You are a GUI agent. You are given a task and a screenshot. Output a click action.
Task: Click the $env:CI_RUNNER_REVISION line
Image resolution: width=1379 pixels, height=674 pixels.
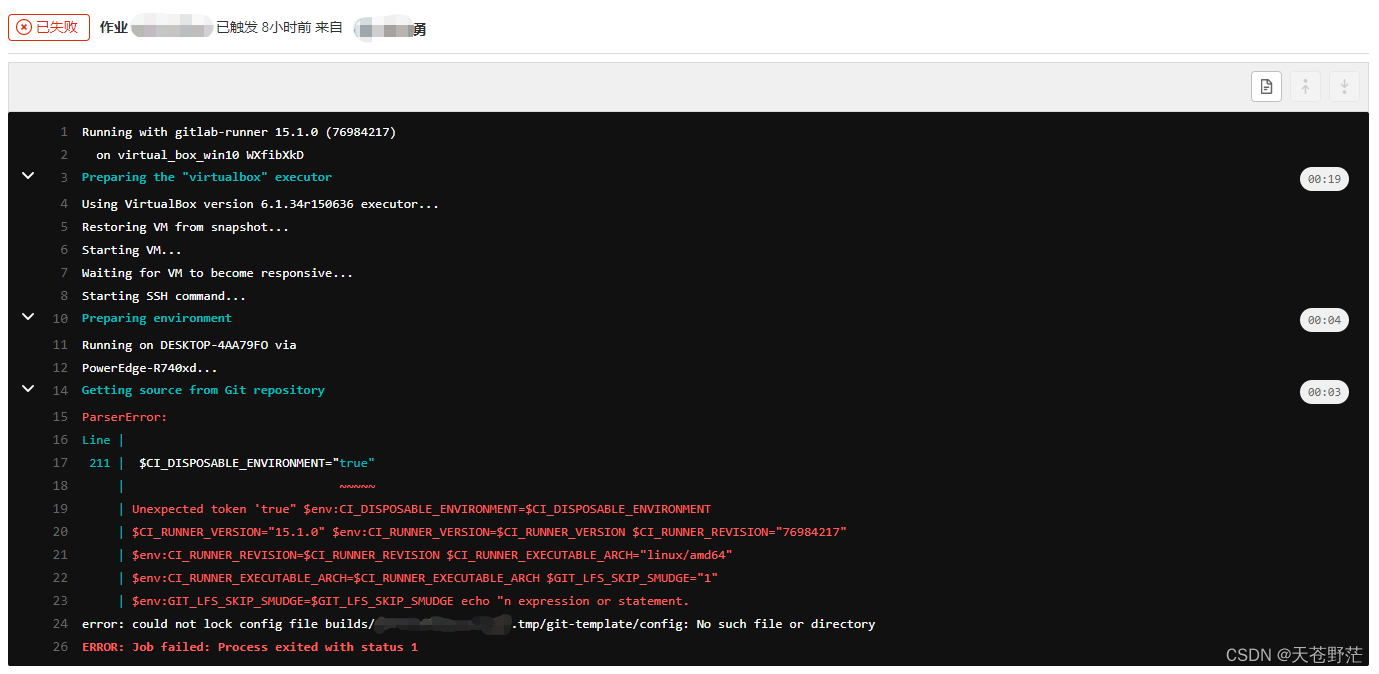click(x=432, y=555)
